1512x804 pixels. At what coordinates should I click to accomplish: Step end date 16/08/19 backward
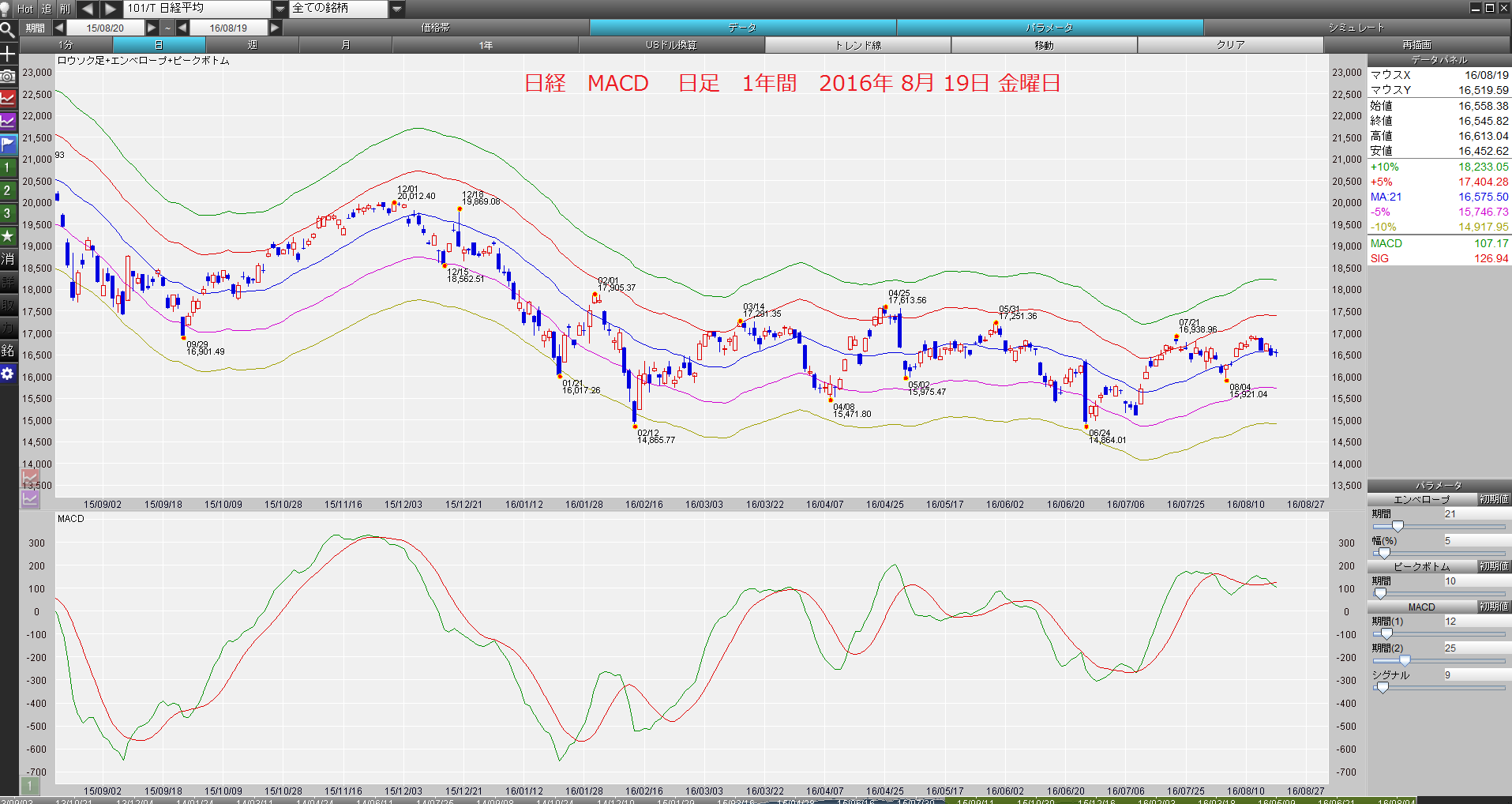point(182,28)
